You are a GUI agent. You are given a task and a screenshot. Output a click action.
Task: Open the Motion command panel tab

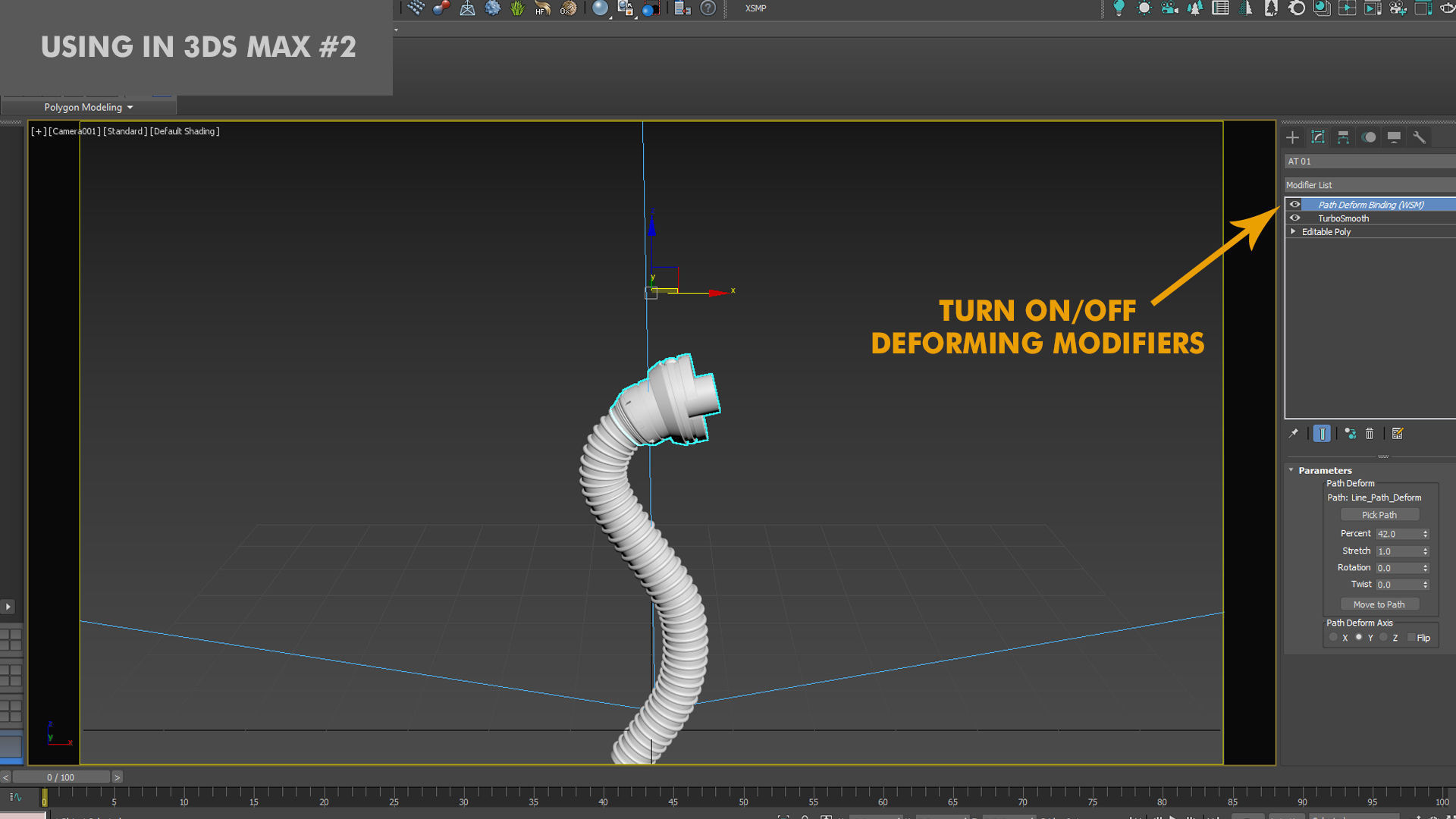(x=1369, y=137)
